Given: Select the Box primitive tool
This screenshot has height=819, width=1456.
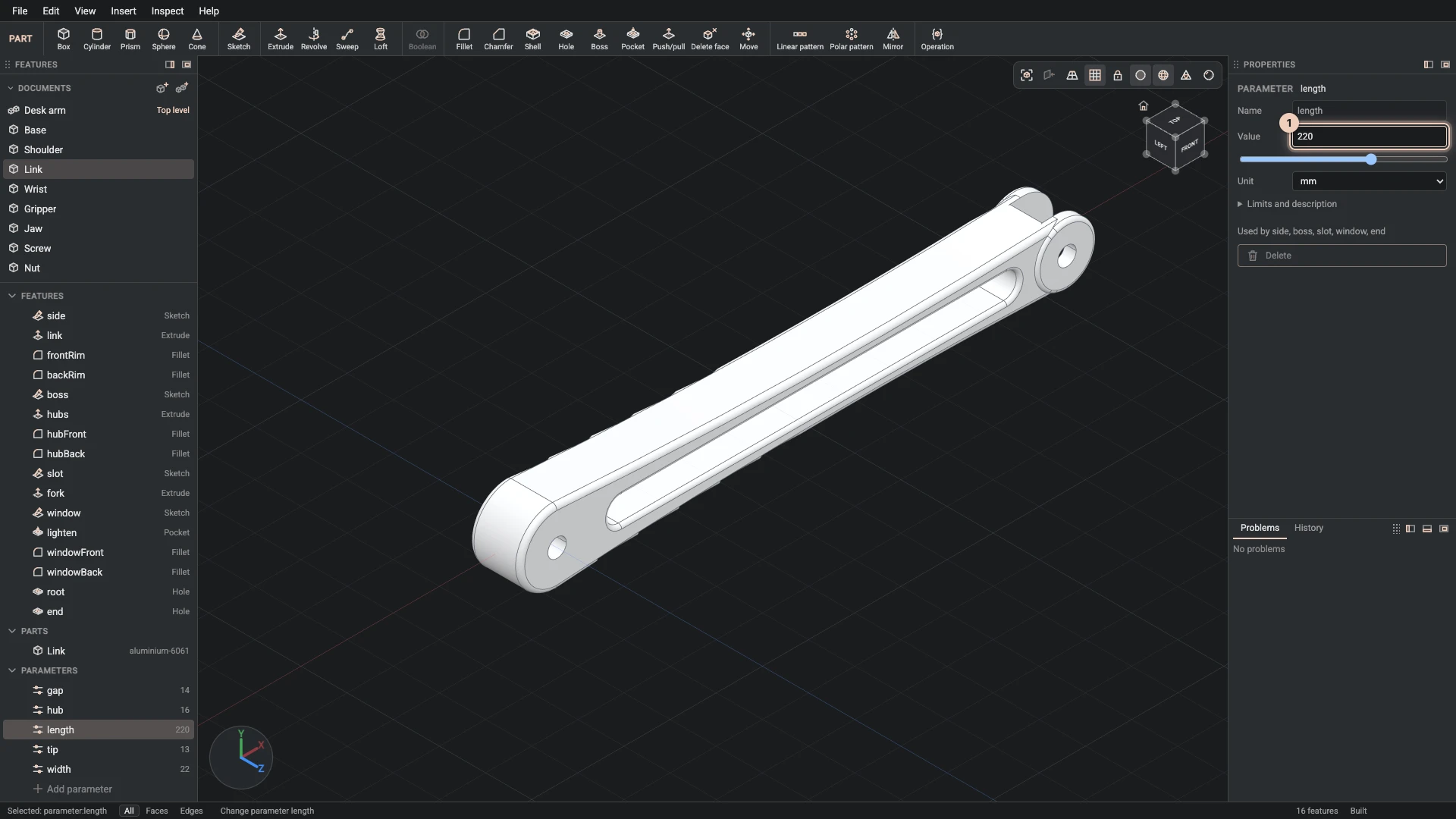Looking at the screenshot, I should [x=64, y=39].
